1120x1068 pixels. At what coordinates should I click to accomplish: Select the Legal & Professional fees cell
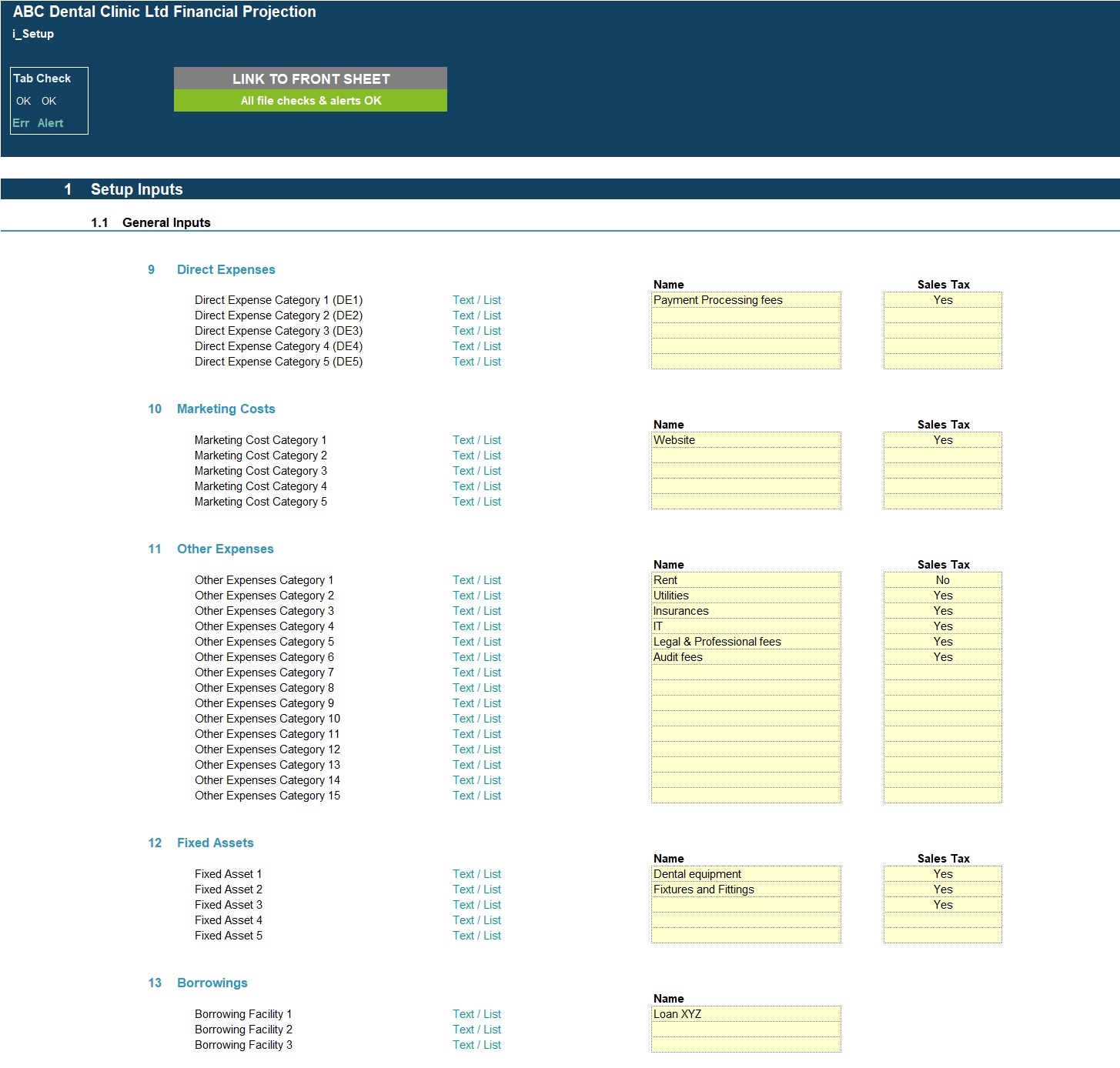746,642
